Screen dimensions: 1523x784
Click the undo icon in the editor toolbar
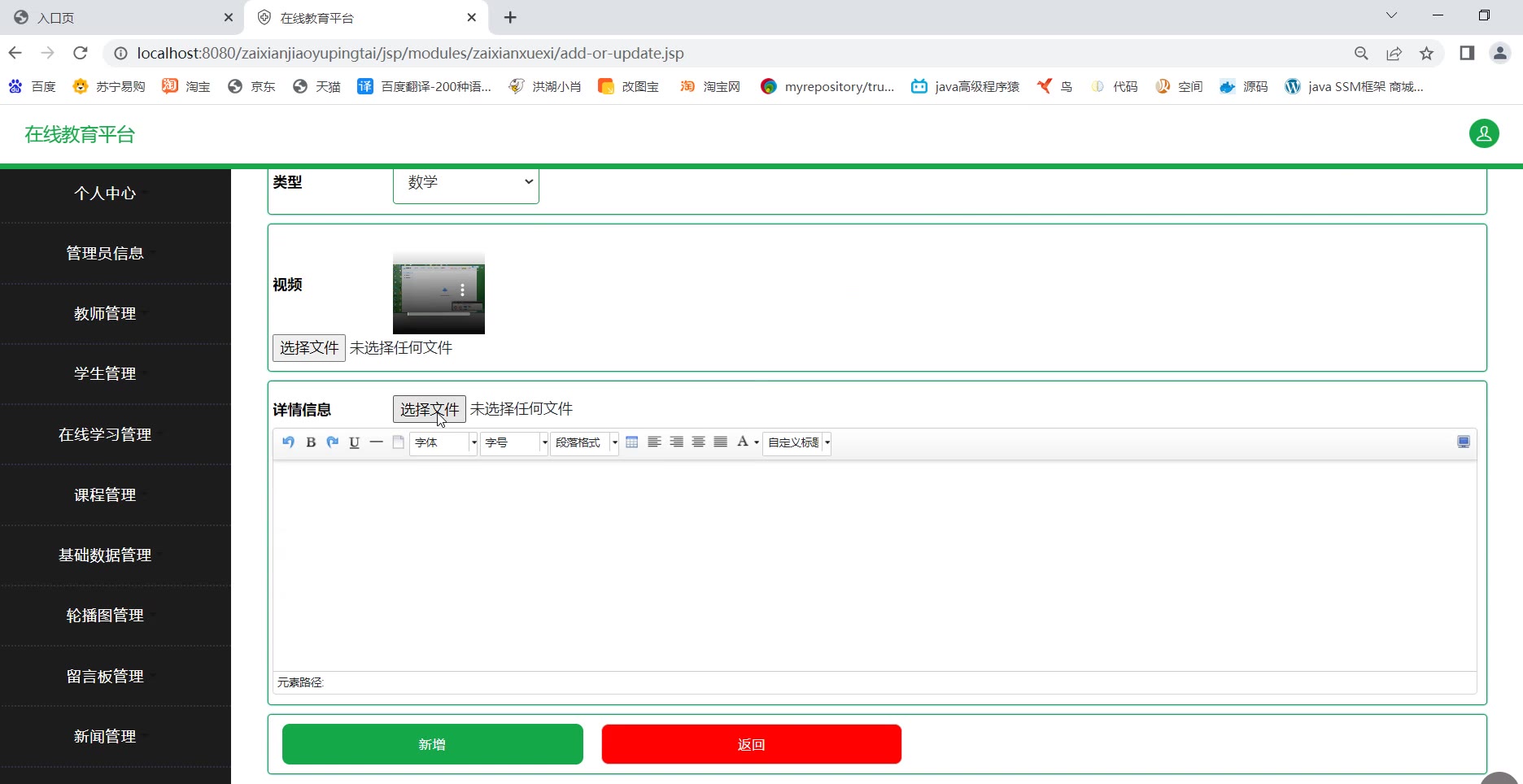pos(288,442)
